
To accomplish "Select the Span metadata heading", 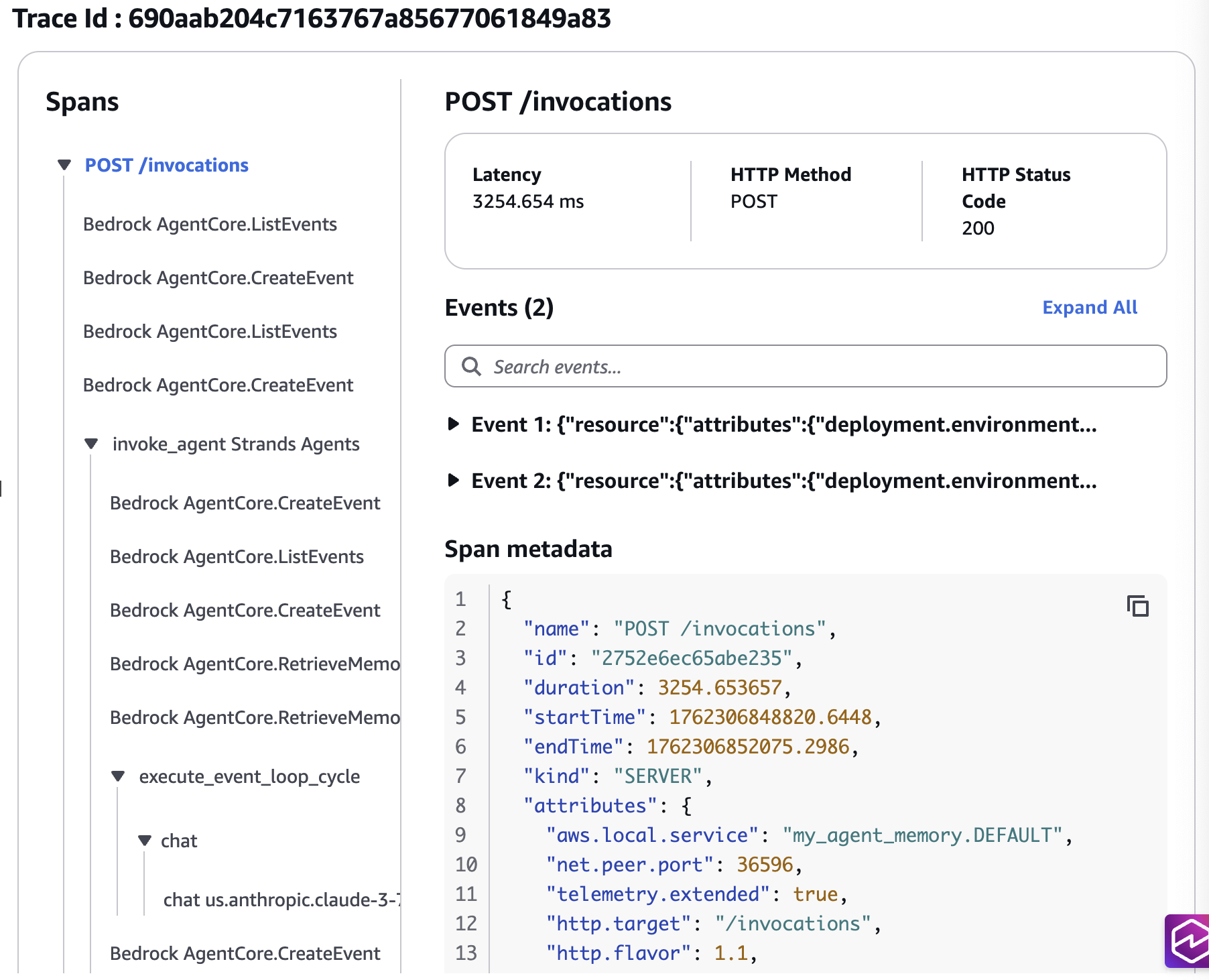I will click(528, 549).
